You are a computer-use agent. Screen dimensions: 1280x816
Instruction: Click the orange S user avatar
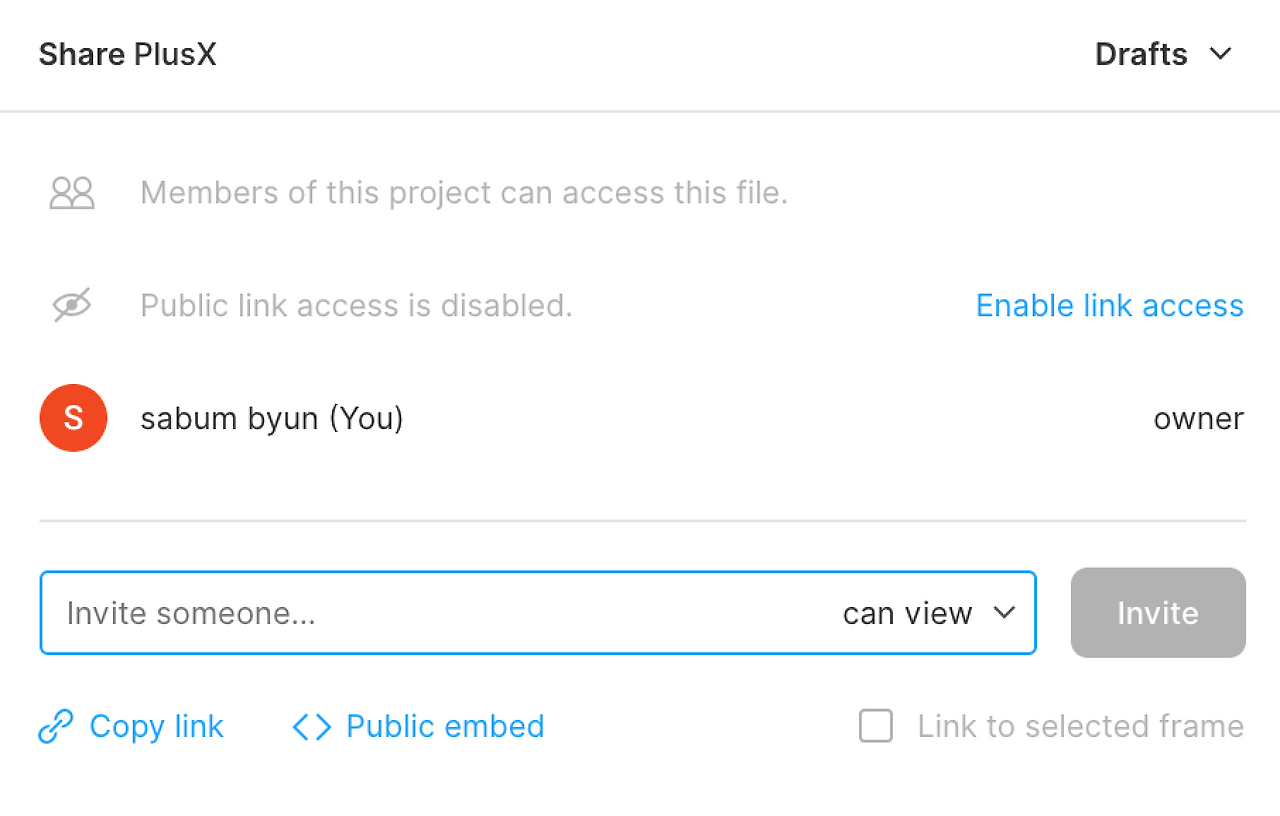[x=73, y=418]
